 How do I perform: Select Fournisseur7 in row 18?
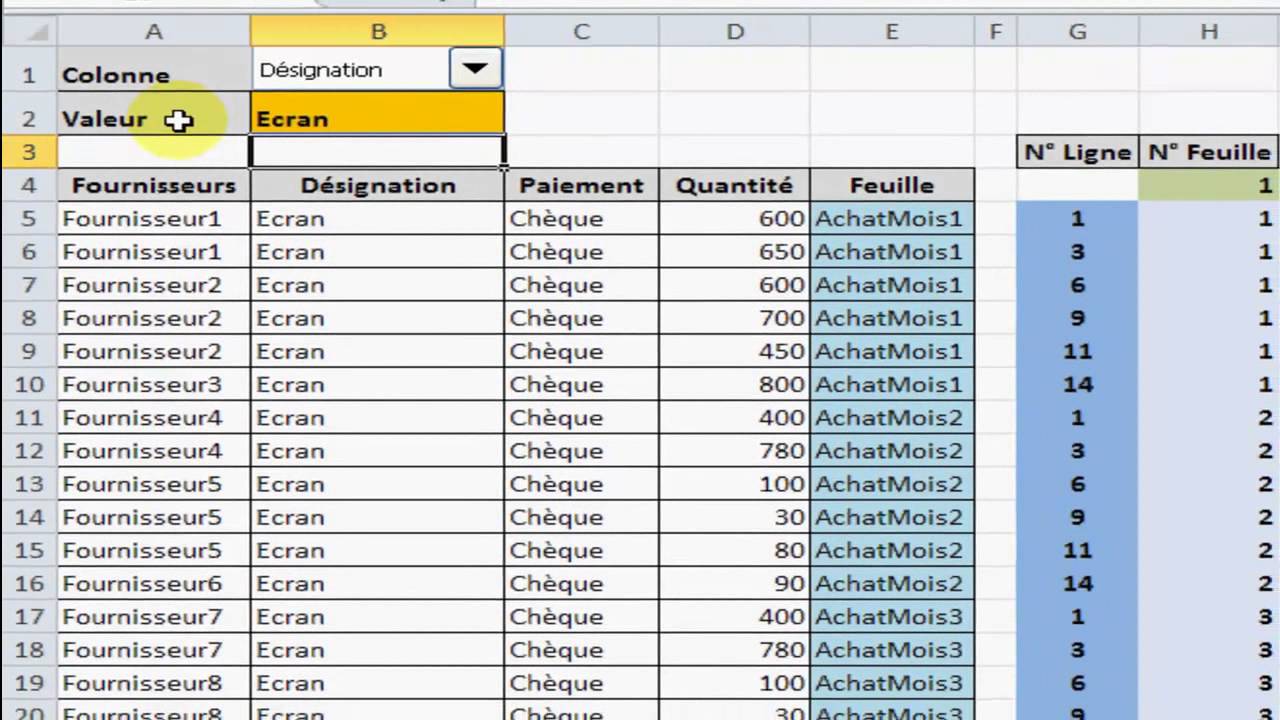pos(154,649)
